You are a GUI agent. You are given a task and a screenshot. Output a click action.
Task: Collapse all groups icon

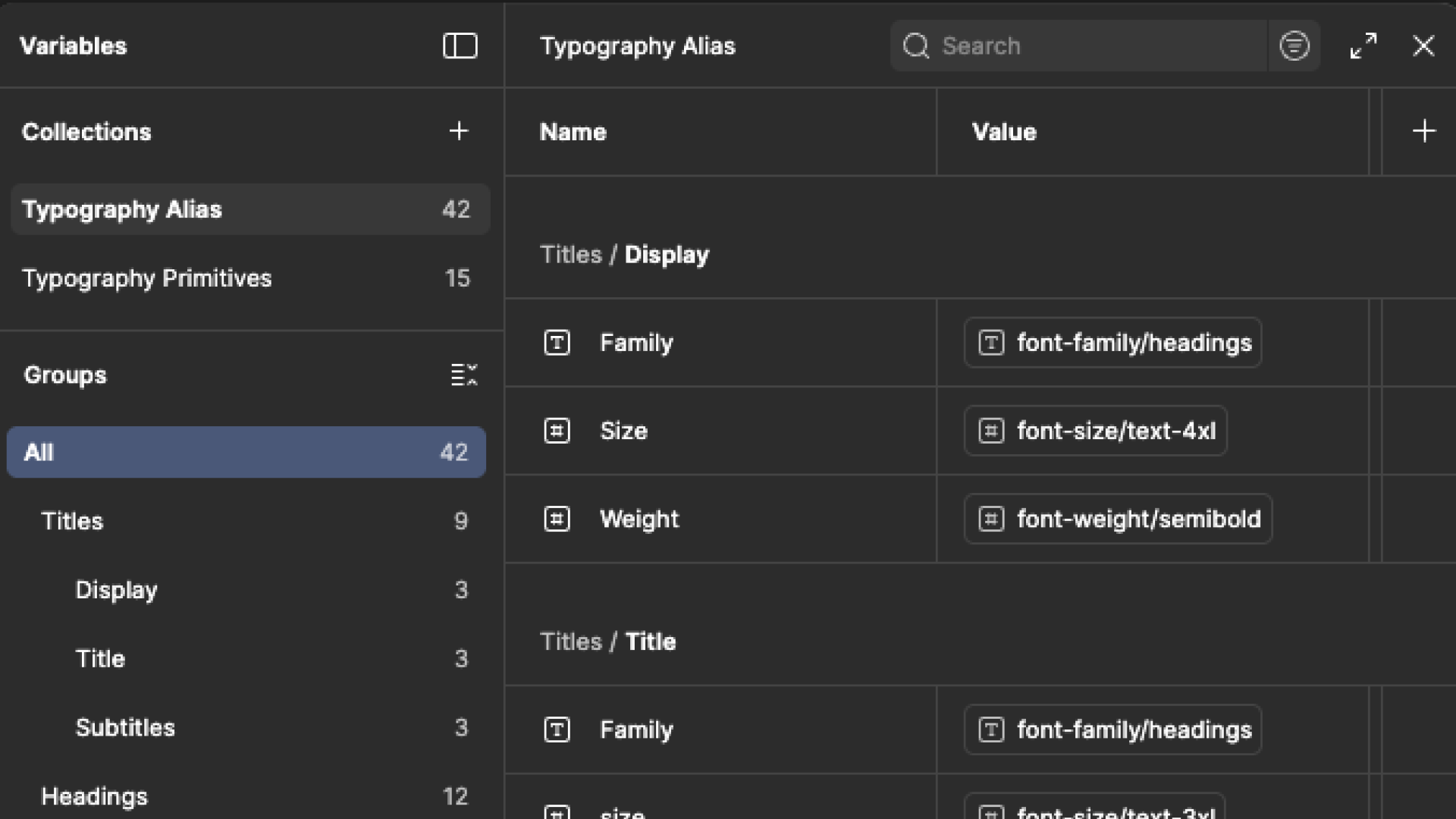(x=463, y=375)
